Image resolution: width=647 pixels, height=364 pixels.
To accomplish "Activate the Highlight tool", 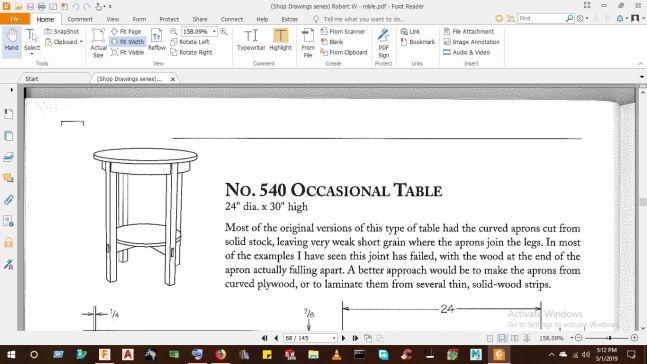I will click(281, 40).
